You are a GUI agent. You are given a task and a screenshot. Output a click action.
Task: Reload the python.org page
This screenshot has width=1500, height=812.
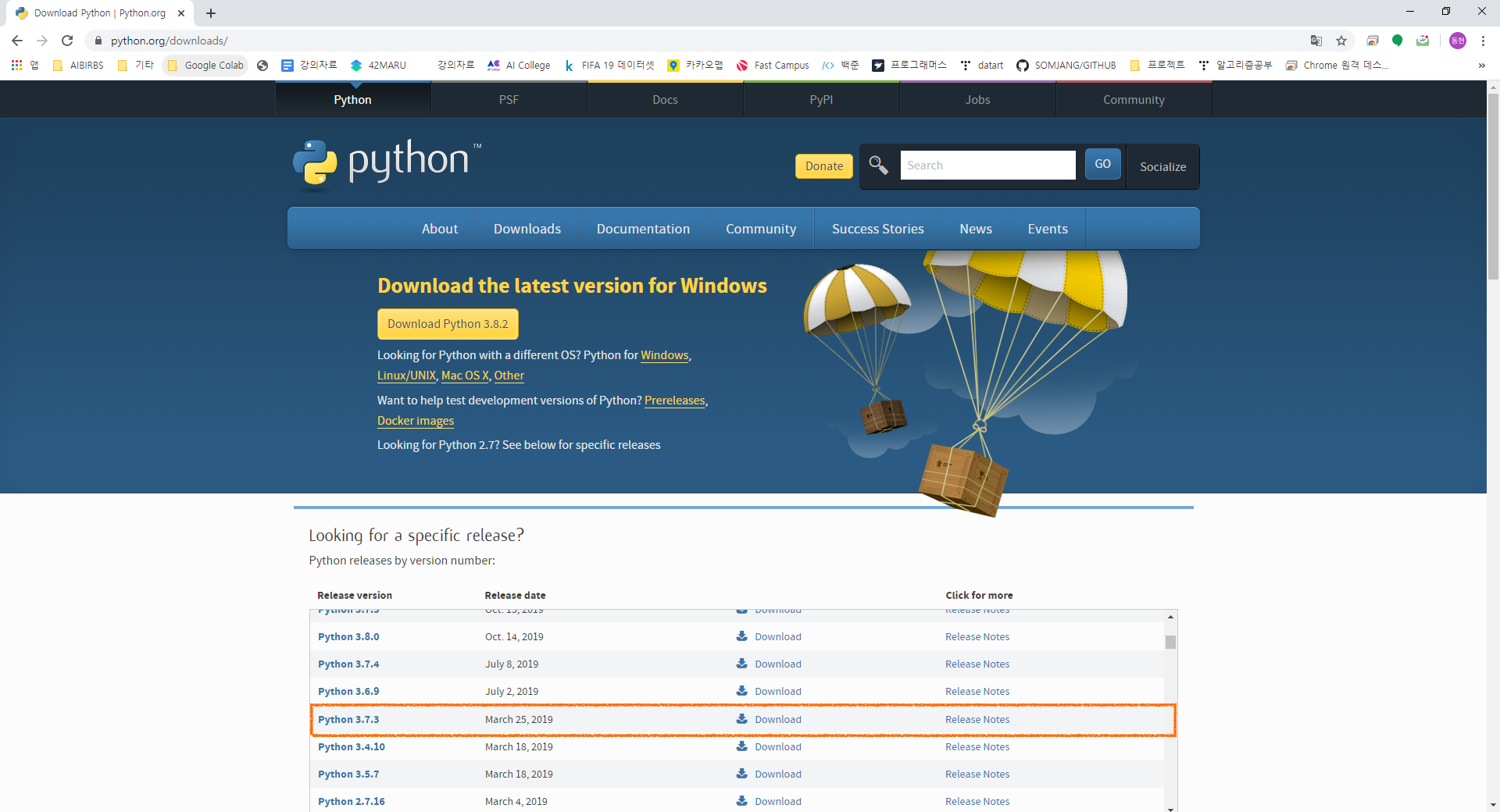67,41
